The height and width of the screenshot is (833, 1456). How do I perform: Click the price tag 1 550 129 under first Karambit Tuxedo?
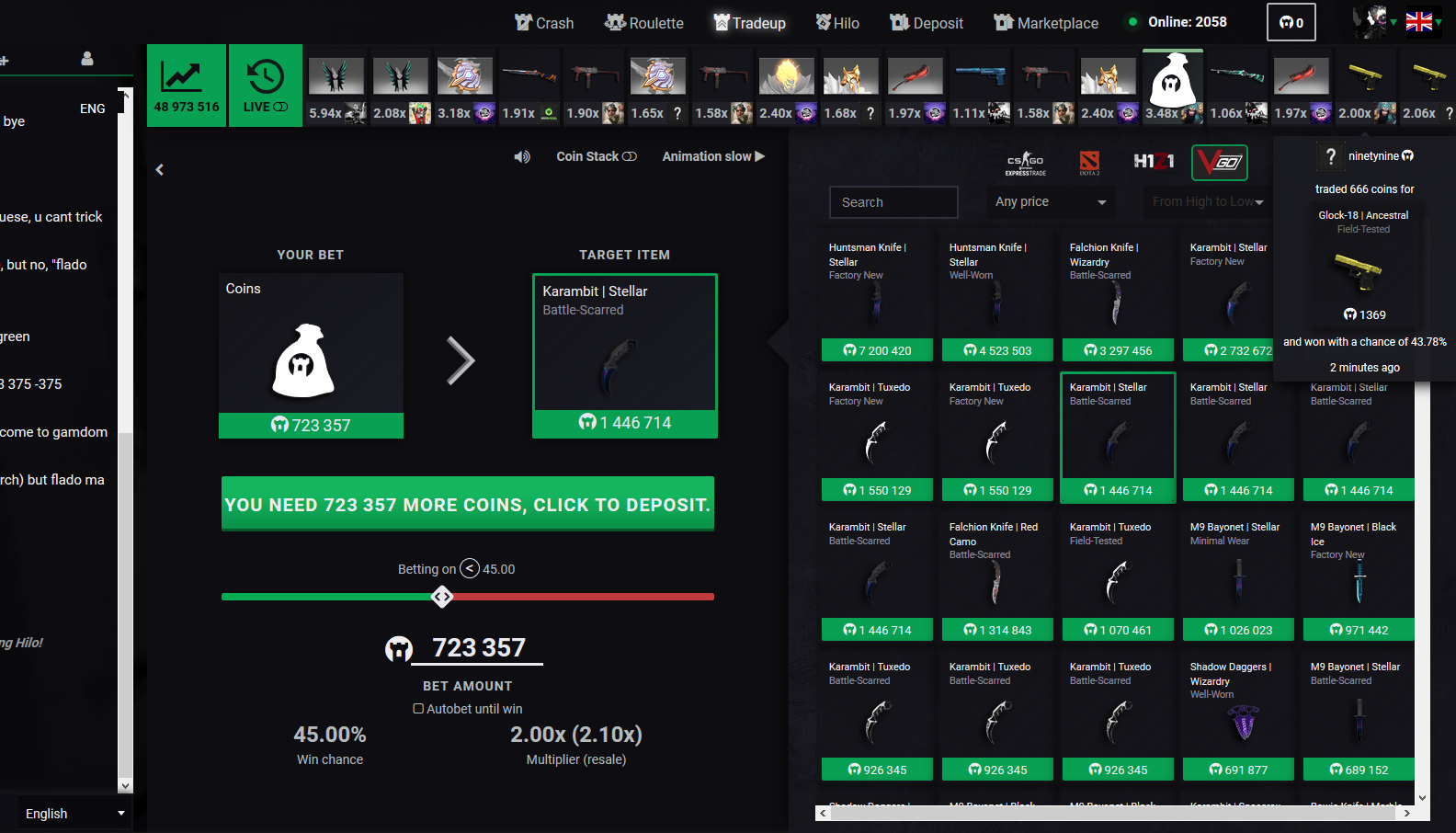(x=878, y=490)
